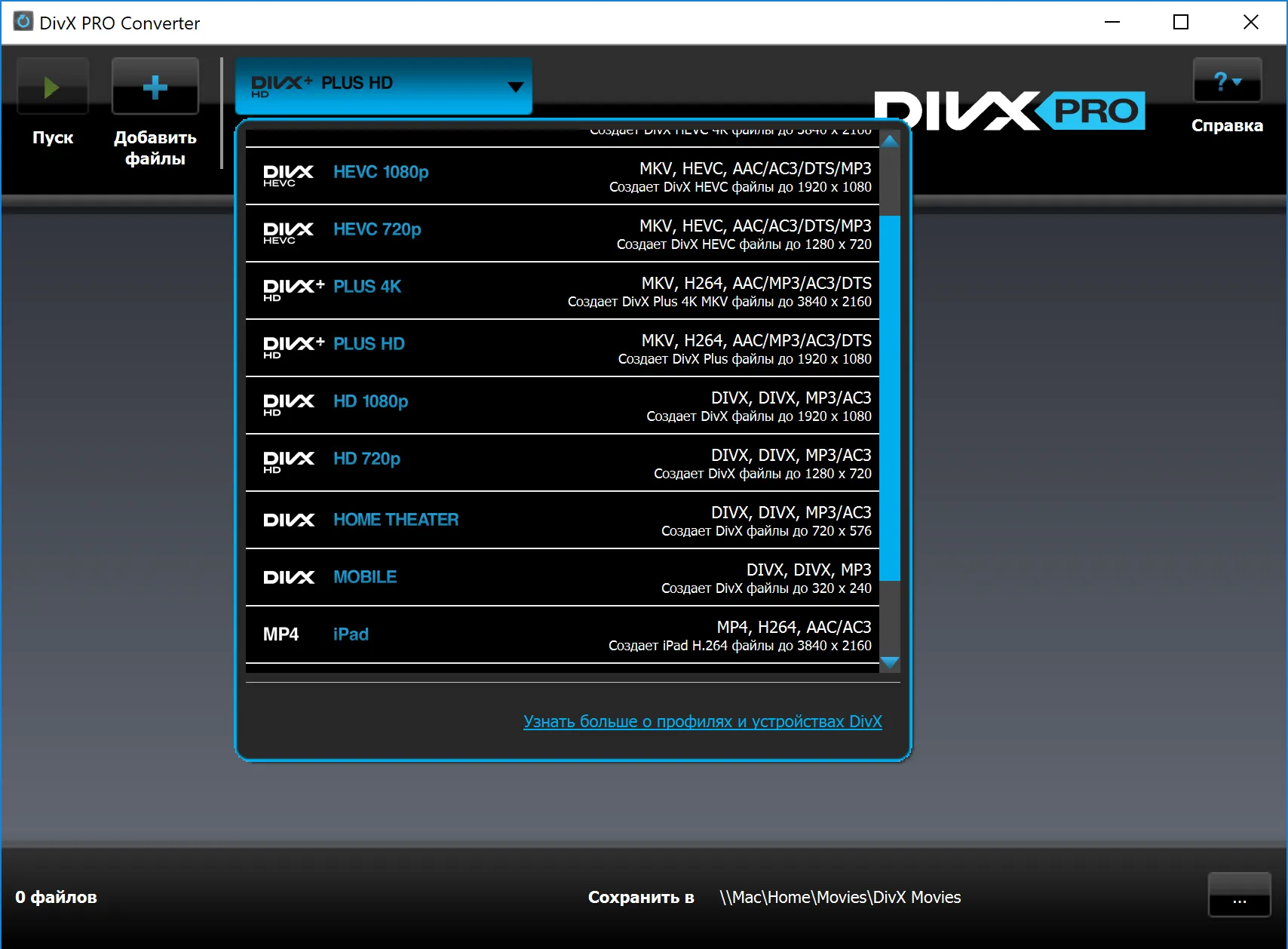Click text Создает iPad H.264 файлы до 3840 x 2160

click(740, 646)
